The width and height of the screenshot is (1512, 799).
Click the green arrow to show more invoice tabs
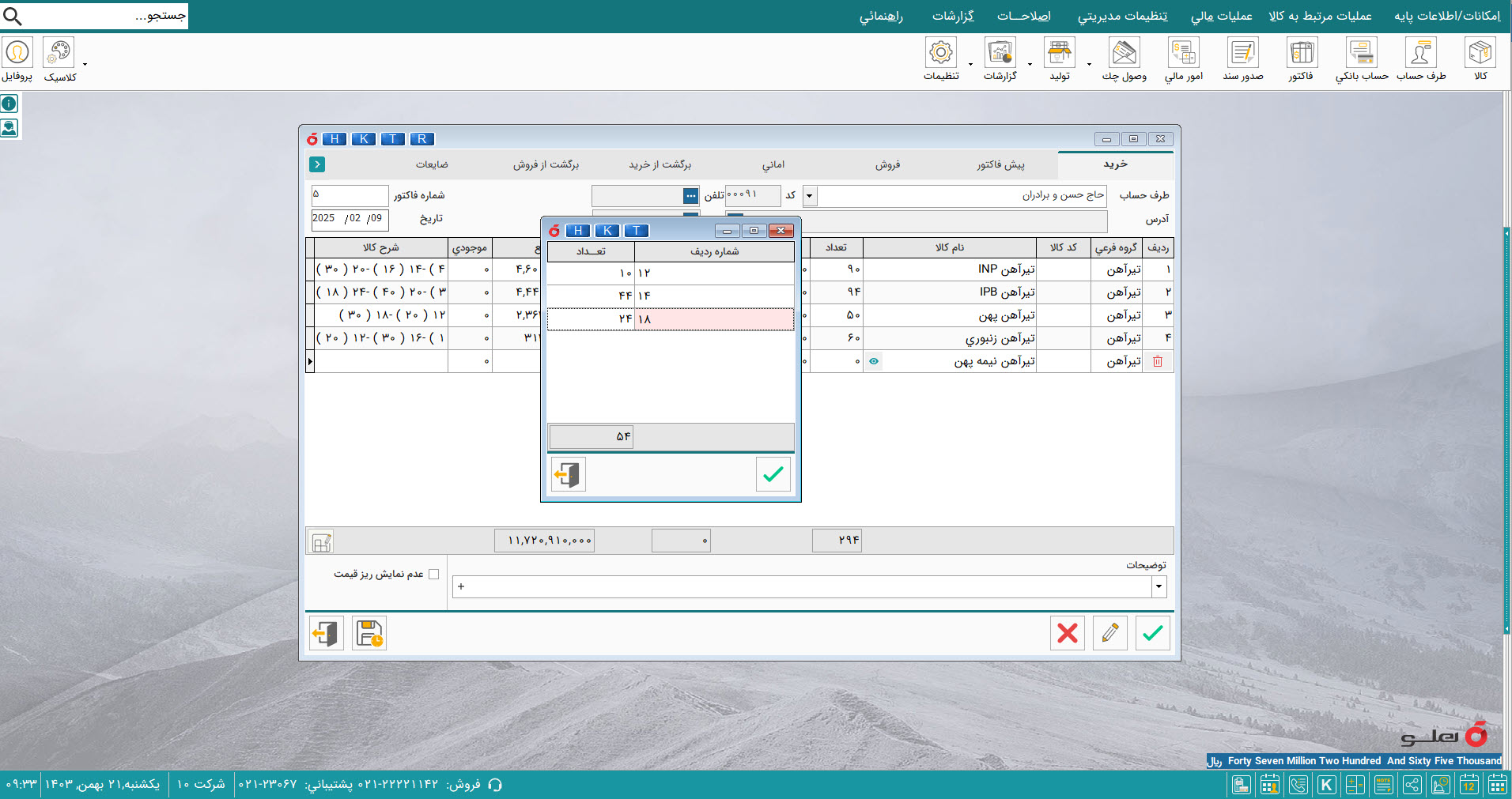click(x=317, y=164)
